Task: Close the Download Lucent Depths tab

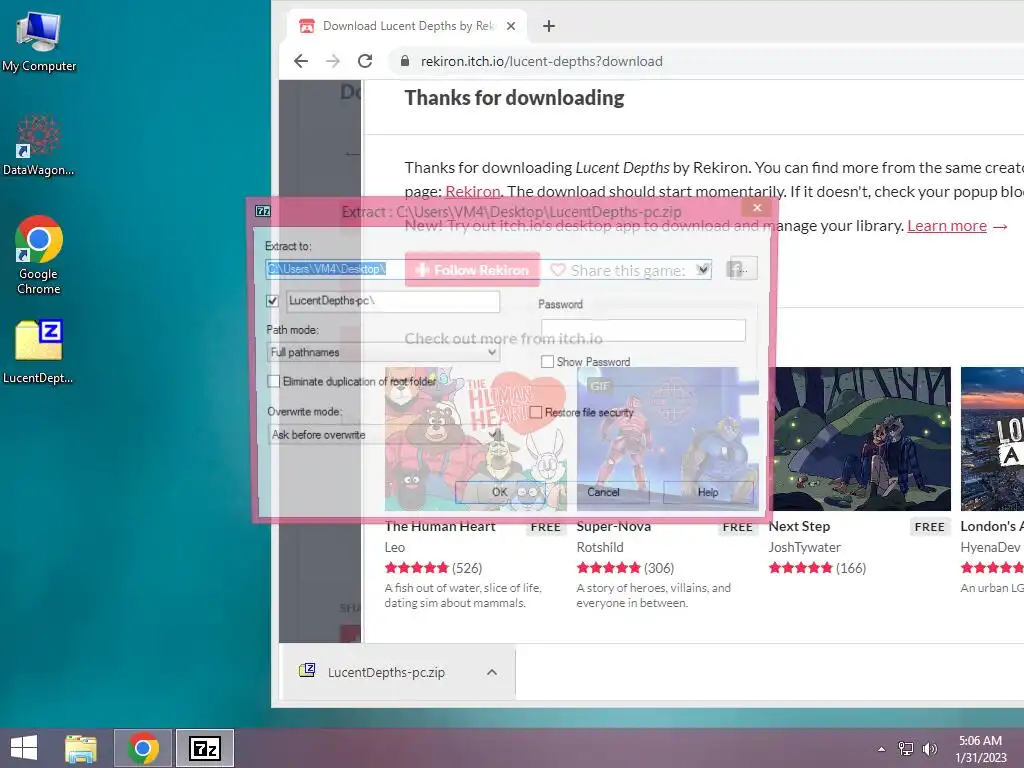Action: 511,26
